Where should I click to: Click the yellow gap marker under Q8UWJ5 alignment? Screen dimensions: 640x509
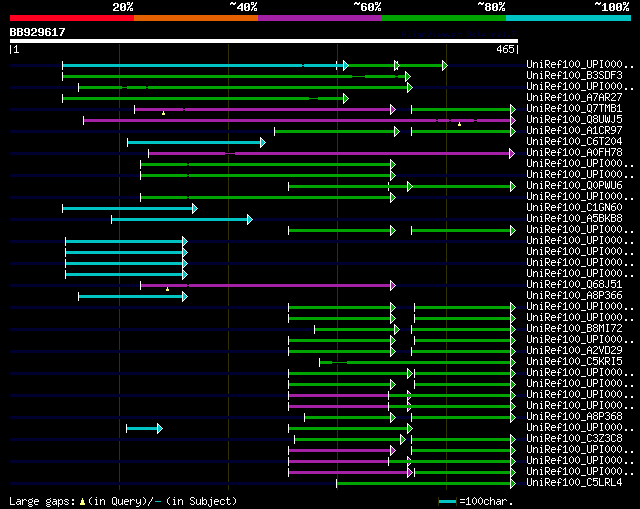(459, 124)
